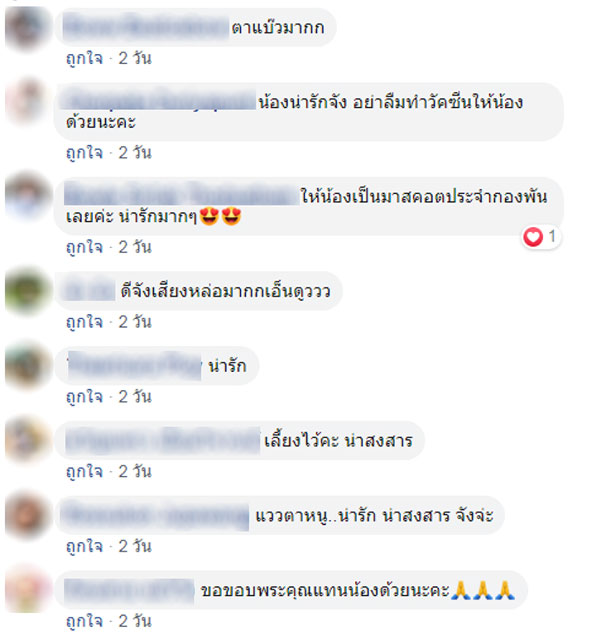Screen dimensions: 600x632
Task: Click the avatar of the mascot suggestion commenter
Action: 27,196
